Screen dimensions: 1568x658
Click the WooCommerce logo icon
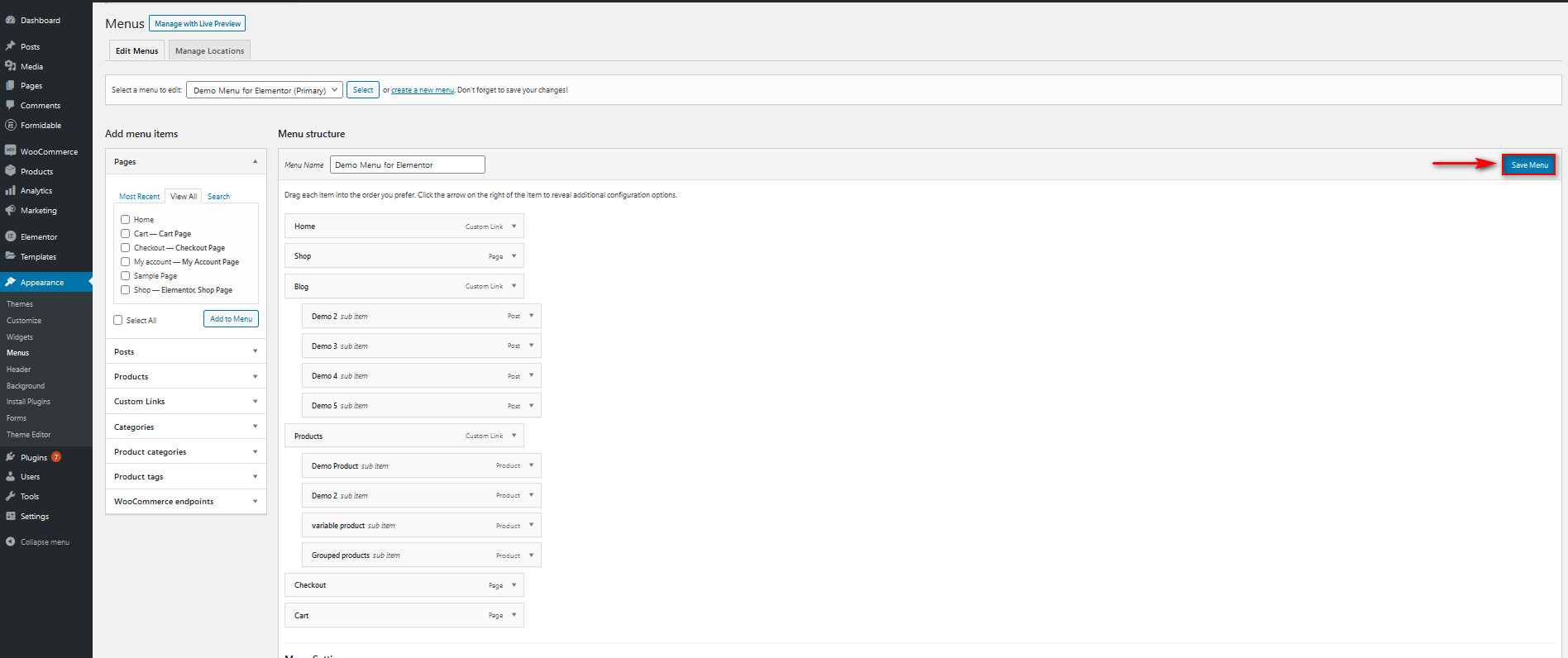(x=11, y=151)
